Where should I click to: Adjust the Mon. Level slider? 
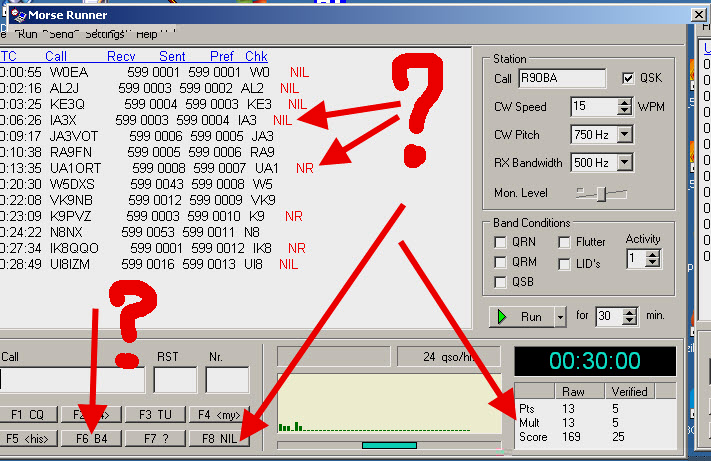(x=601, y=192)
